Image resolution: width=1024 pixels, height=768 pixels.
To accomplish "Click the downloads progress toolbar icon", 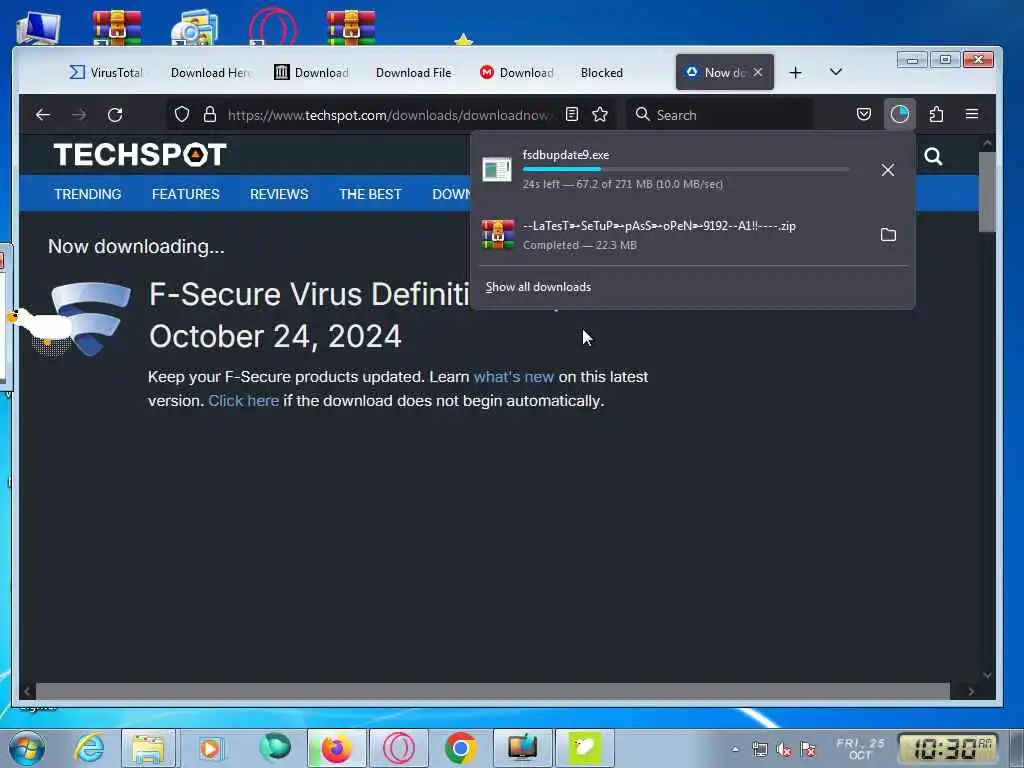I will click(899, 114).
